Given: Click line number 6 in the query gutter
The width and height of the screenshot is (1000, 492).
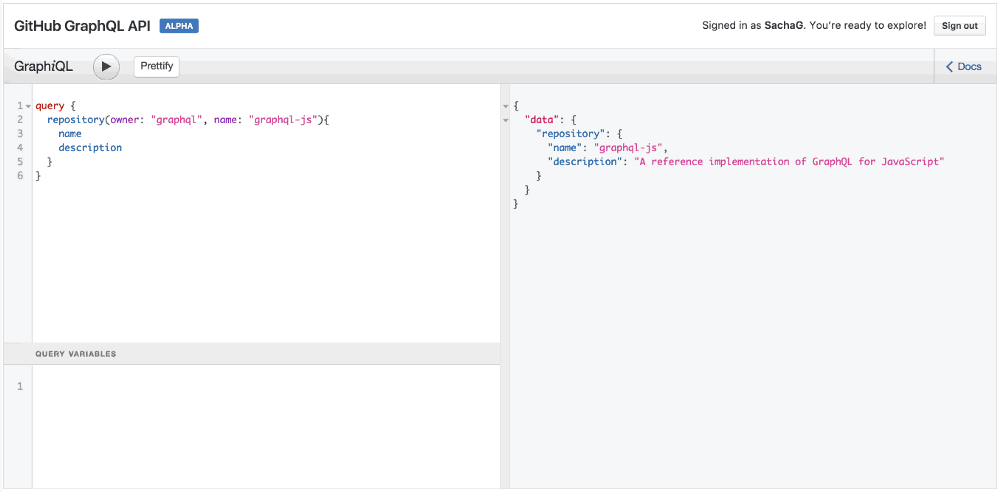Looking at the screenshot, I should 20,176.
